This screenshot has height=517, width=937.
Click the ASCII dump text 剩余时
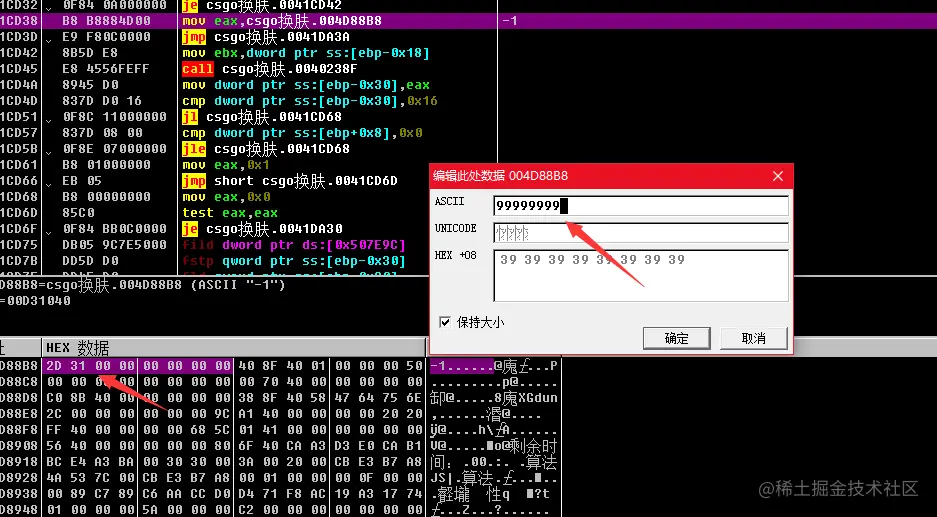pos(533,446)
